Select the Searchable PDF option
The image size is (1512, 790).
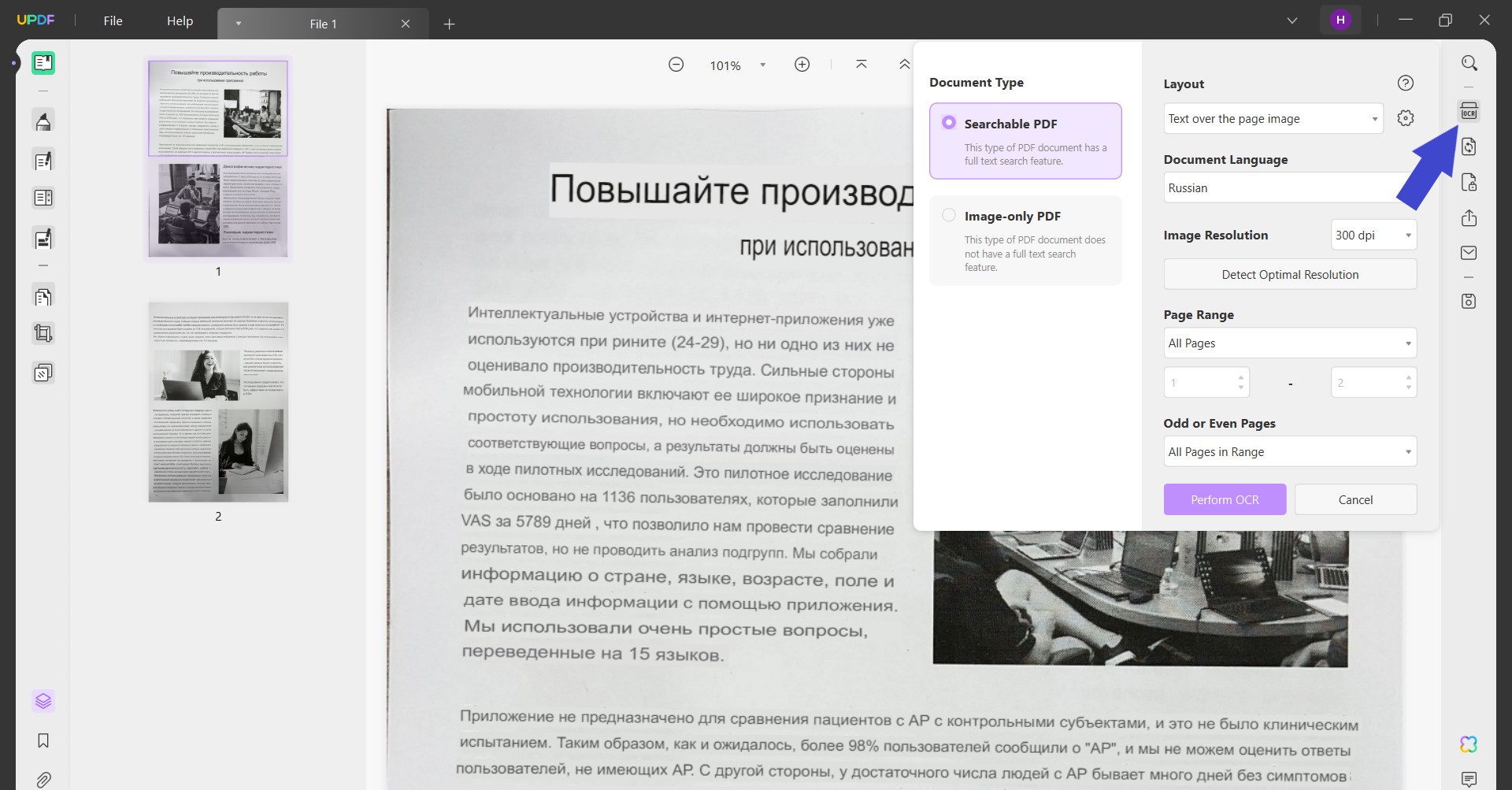[x=949, y=123]
